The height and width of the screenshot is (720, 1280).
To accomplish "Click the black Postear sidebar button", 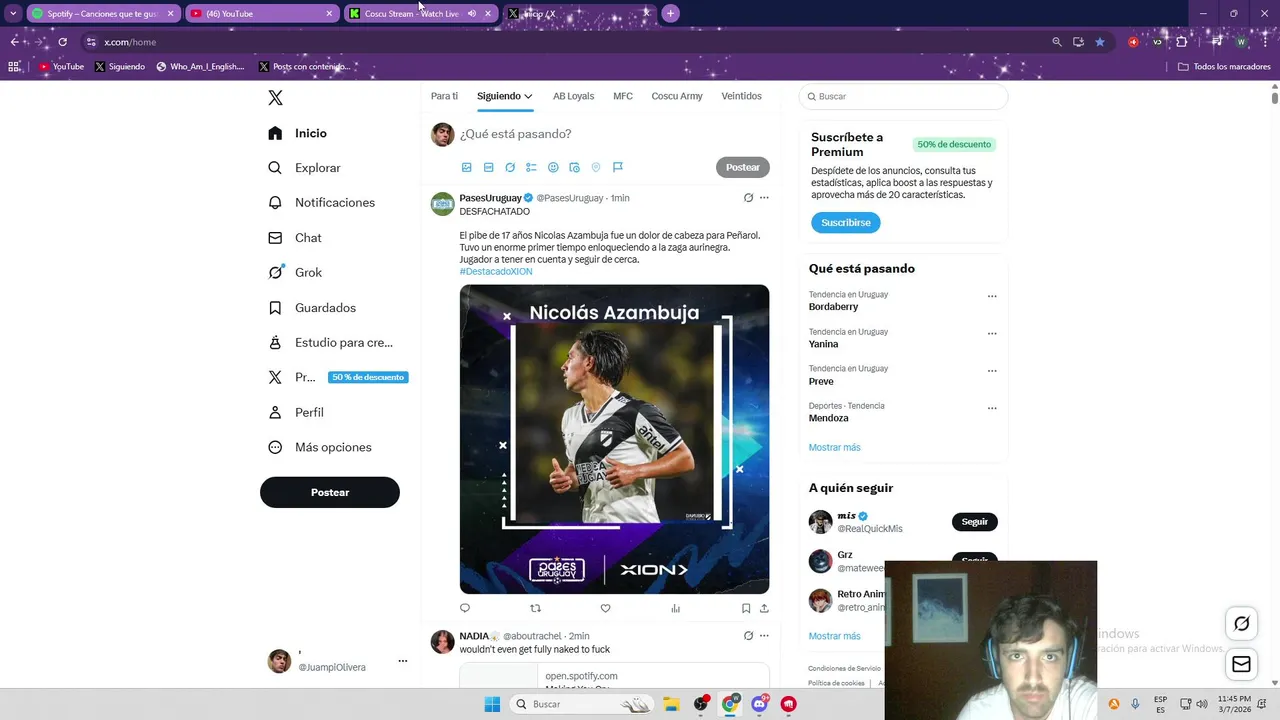I will [330, 492].
